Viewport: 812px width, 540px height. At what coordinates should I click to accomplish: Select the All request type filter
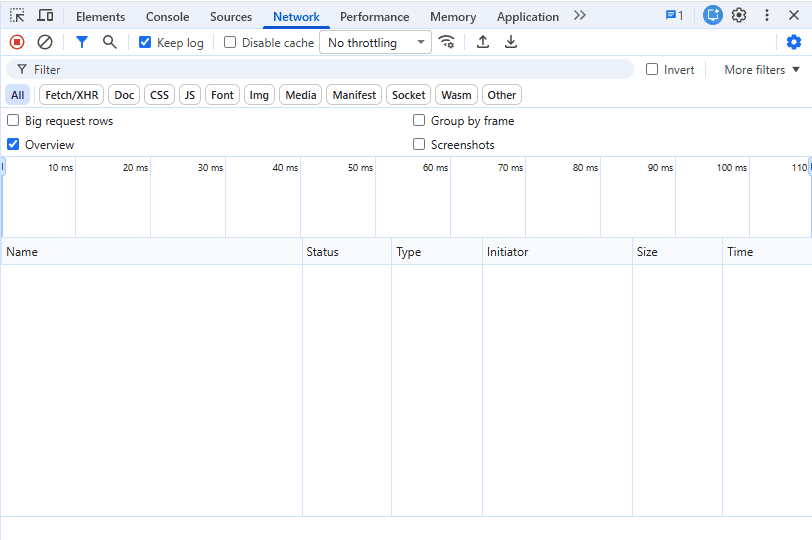tap(18, 95)
